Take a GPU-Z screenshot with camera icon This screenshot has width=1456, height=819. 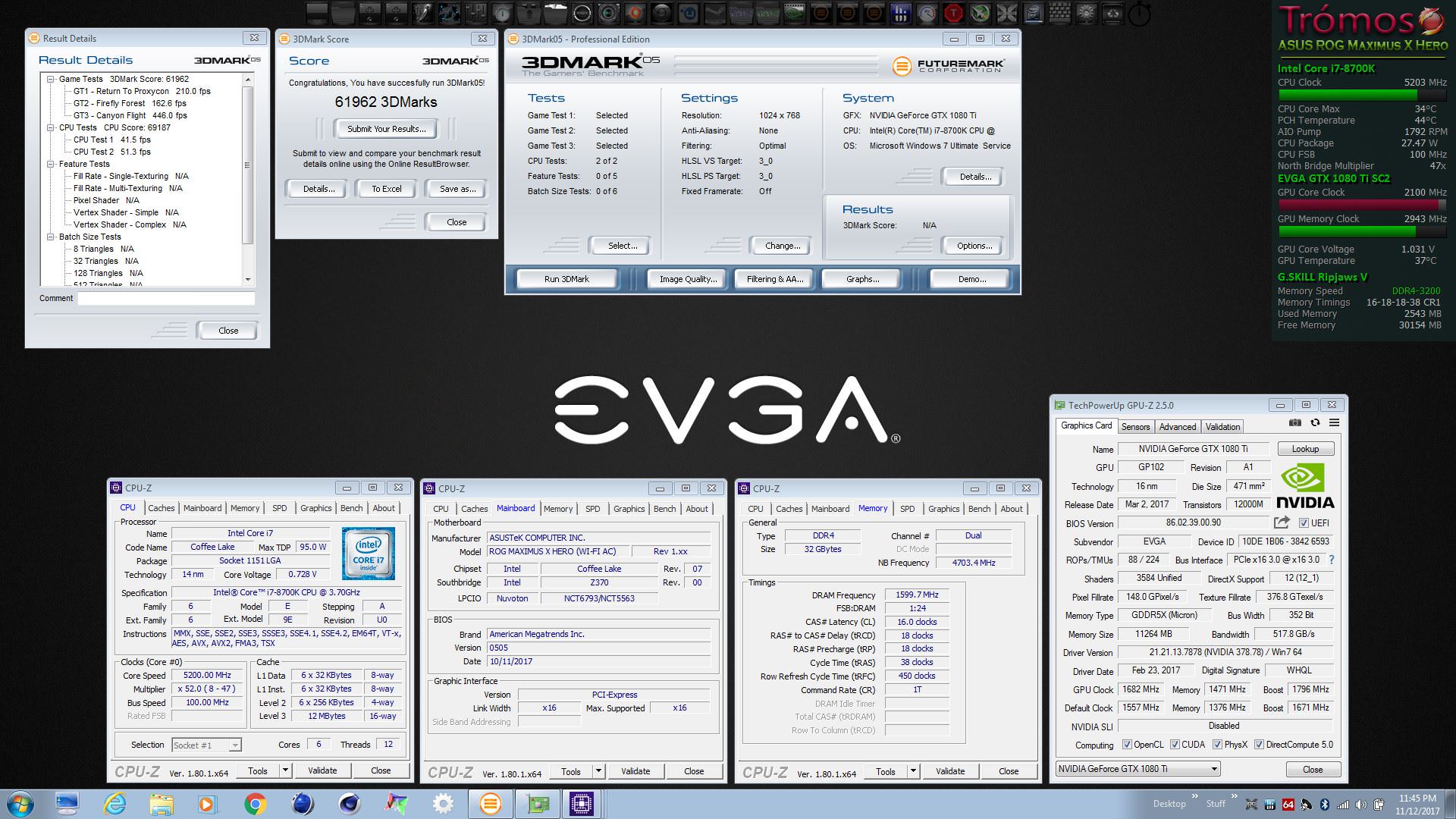tap(1295, 422)
